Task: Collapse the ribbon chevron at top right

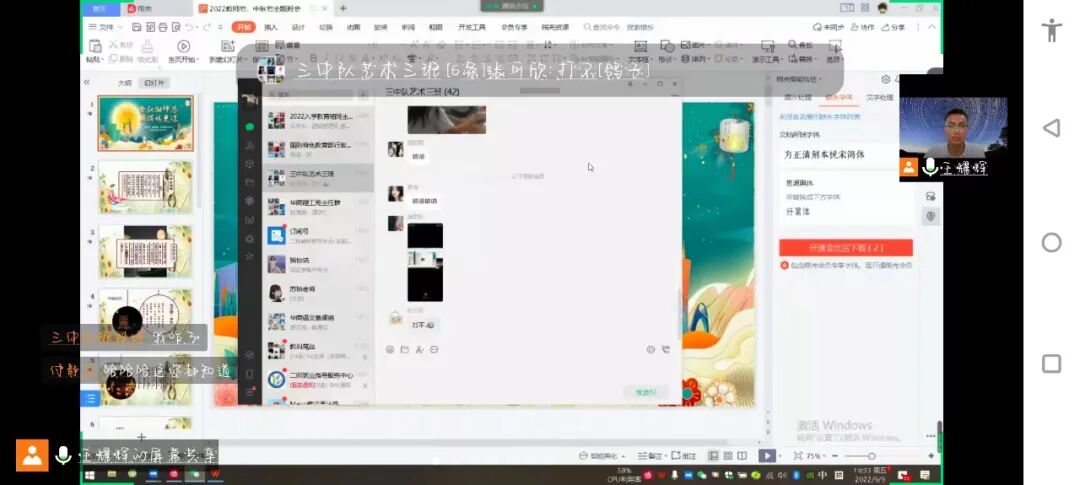Action: coord(932,27)
